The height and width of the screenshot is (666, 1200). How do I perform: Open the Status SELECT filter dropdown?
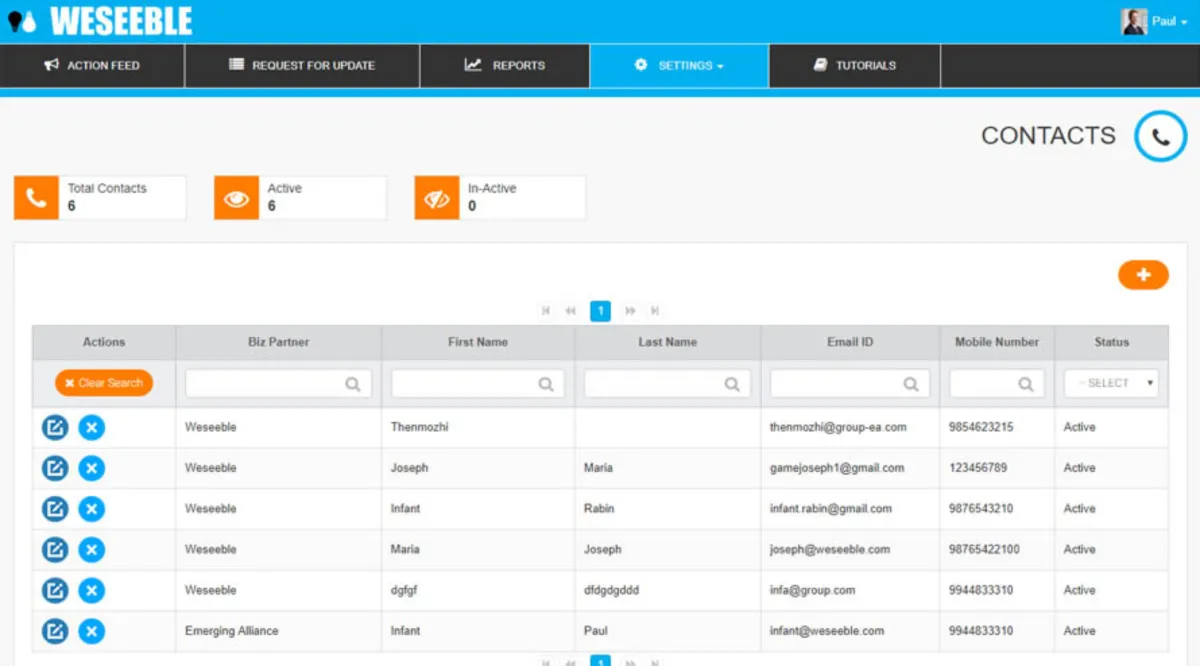[1111, 383]
